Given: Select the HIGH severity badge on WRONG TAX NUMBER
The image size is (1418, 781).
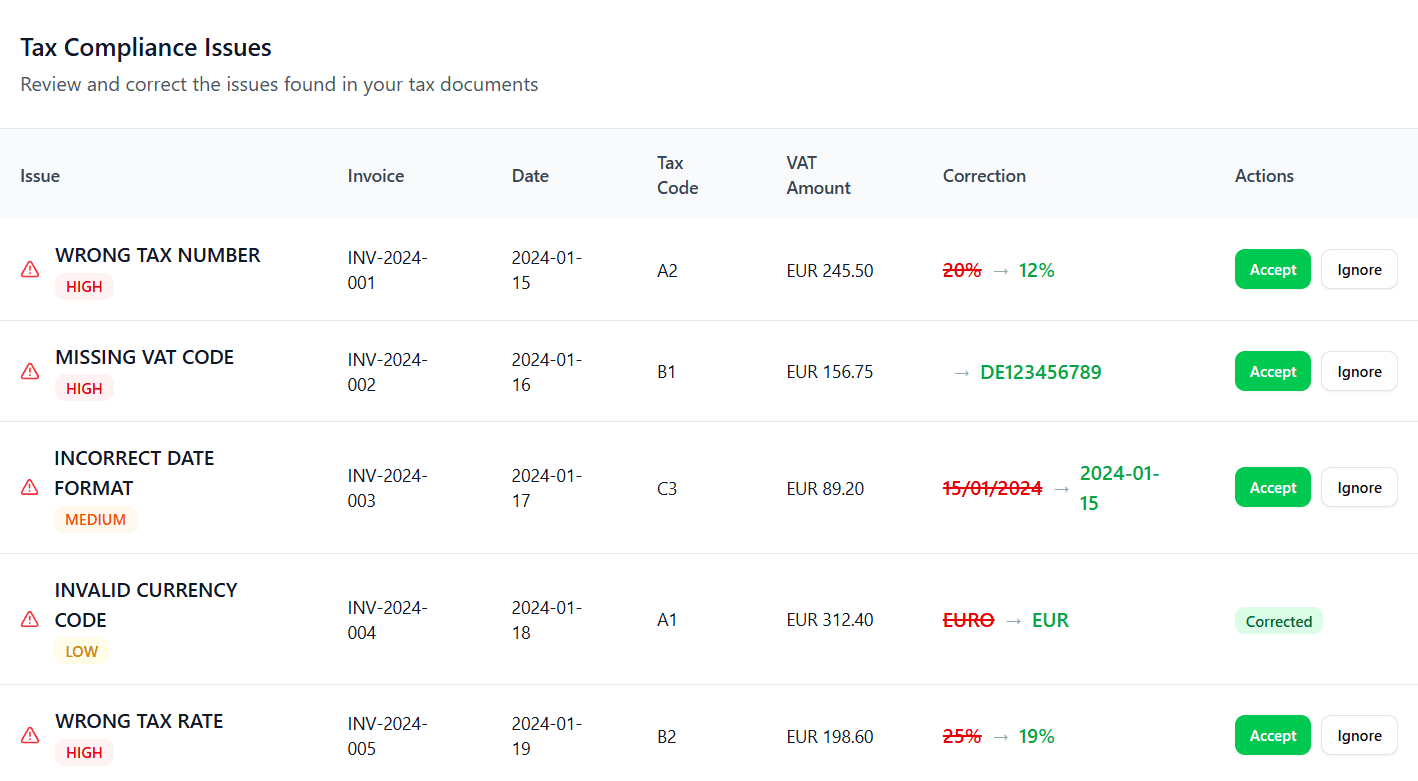Looking at the screenshot, I should [x=84, y=287].
